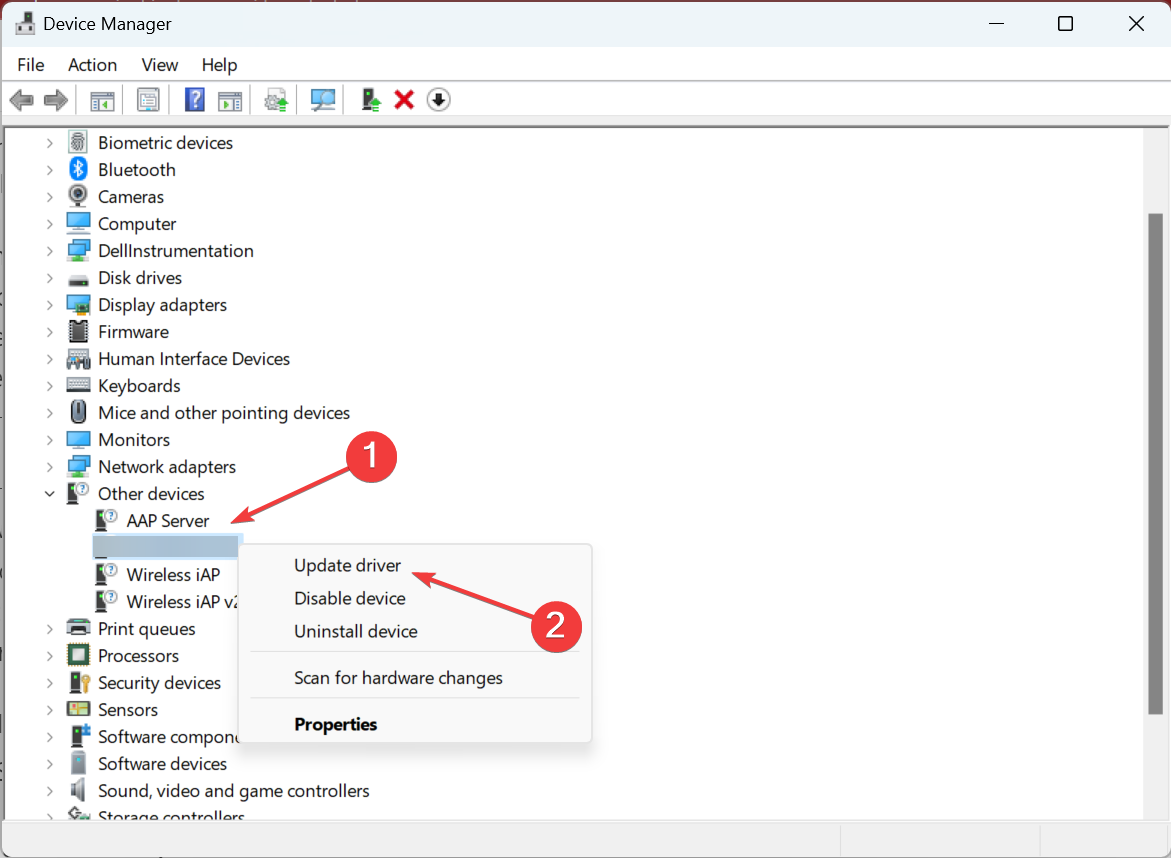The image size is (1171, 858).
Task: Expand the Bluetooth category
Action: (x=50, y=170)
